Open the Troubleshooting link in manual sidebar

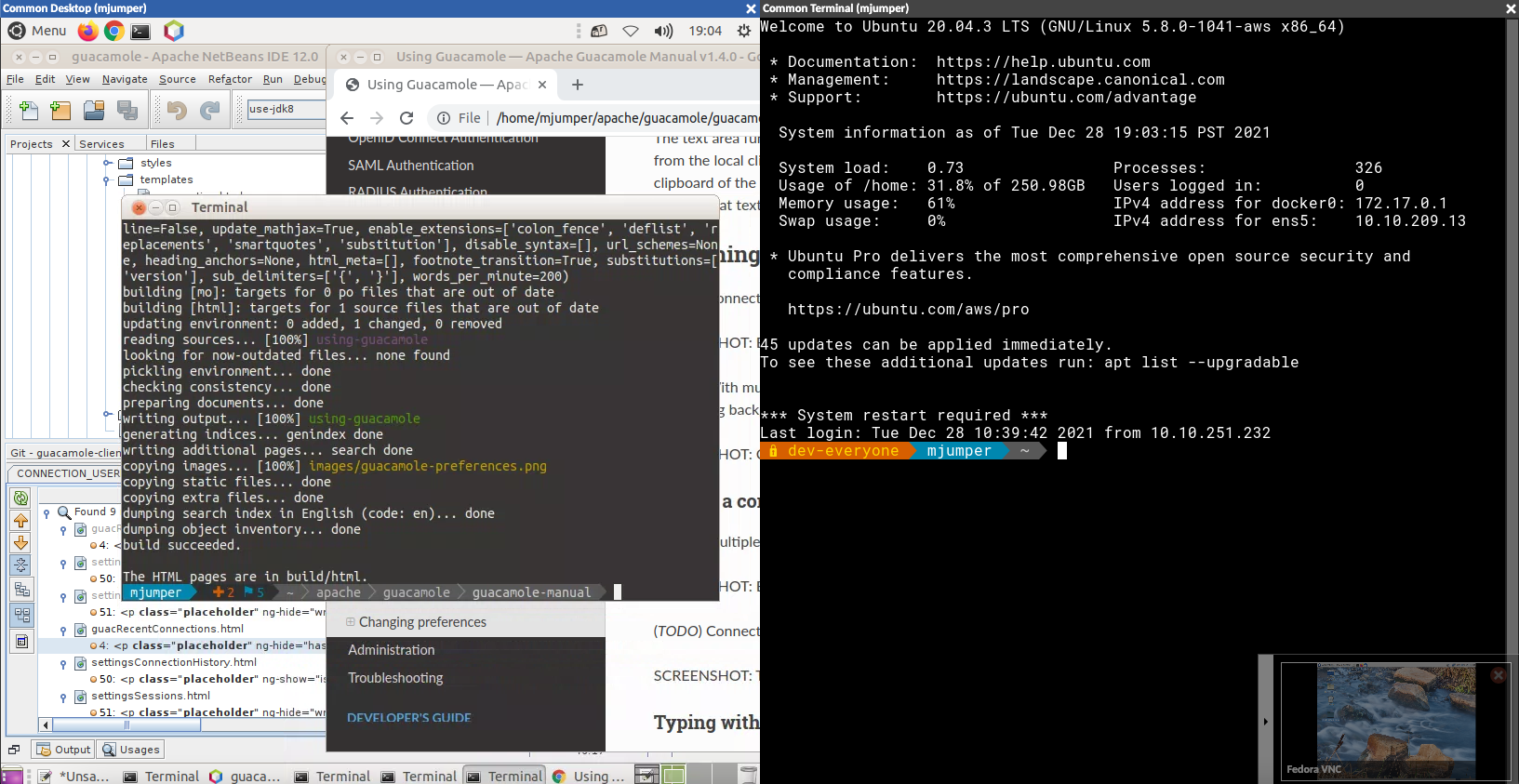395,678
